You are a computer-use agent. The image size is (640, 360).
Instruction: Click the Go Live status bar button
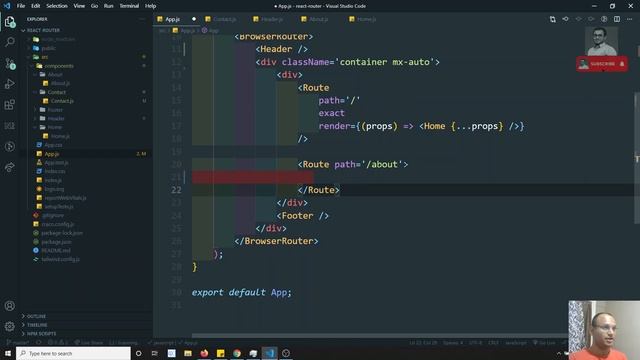tap(544, 343)
